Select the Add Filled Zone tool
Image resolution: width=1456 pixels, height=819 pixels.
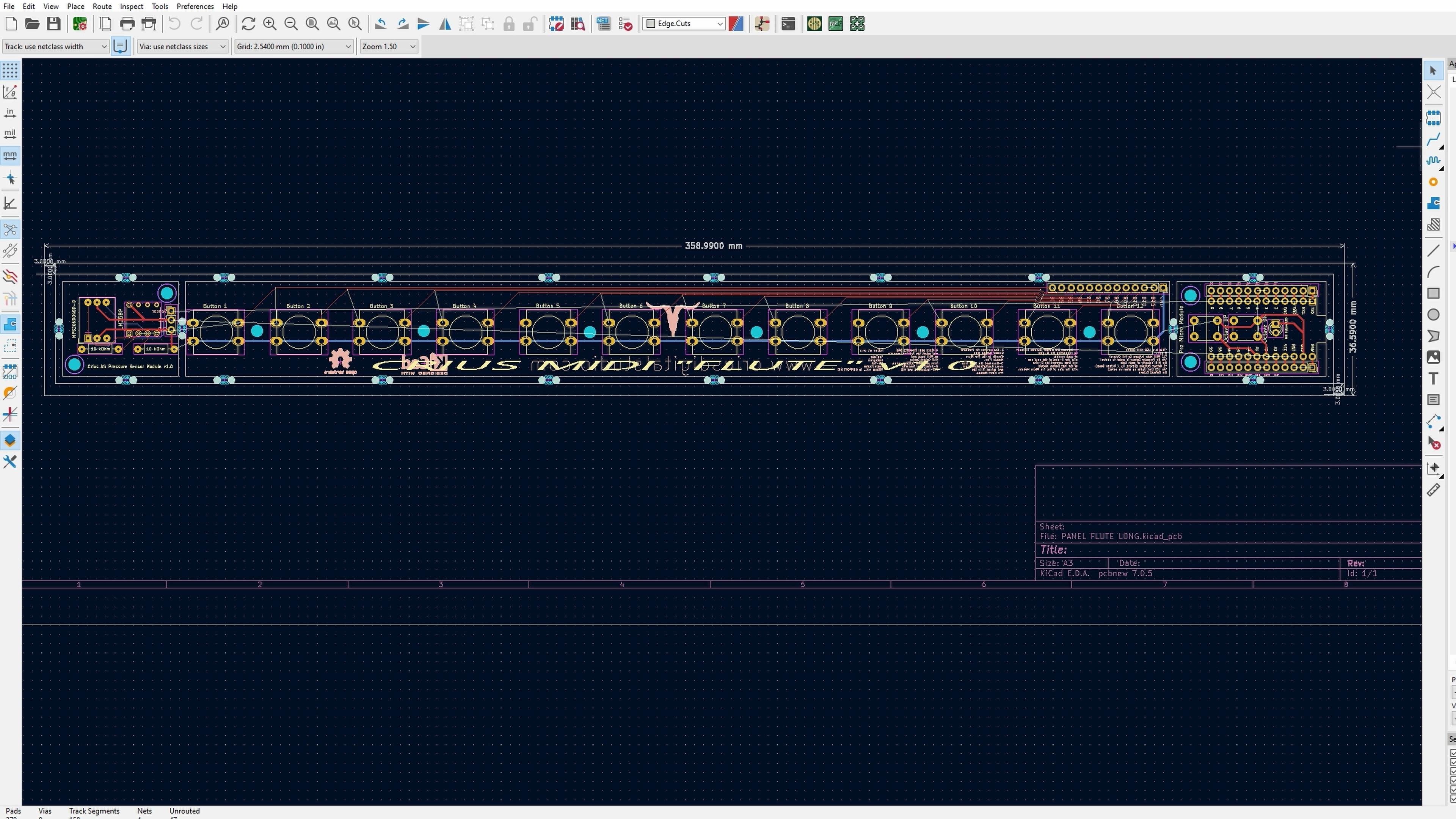point(1433,204)
